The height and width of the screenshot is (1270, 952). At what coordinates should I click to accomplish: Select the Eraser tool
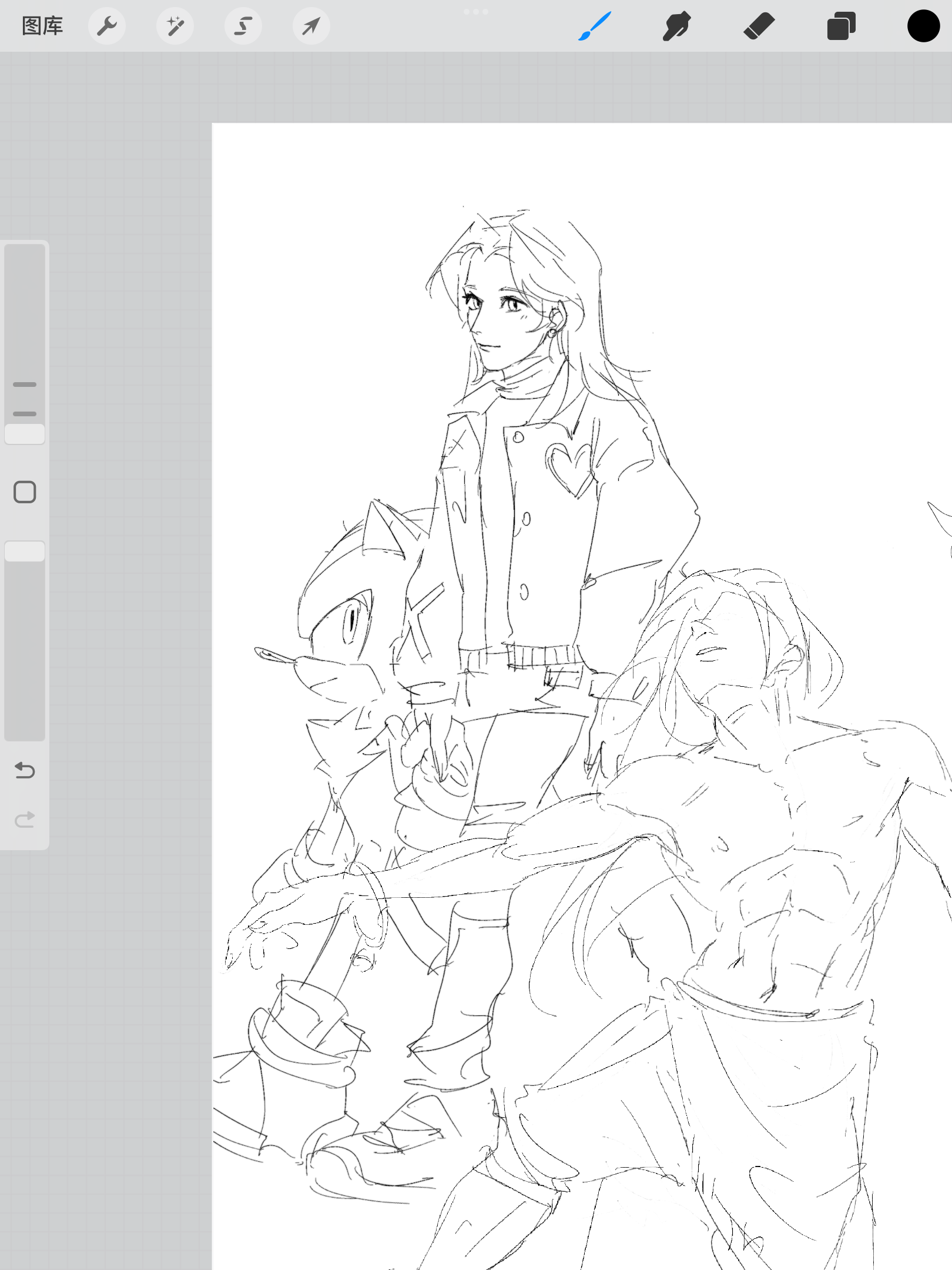(x=759, y=26)
